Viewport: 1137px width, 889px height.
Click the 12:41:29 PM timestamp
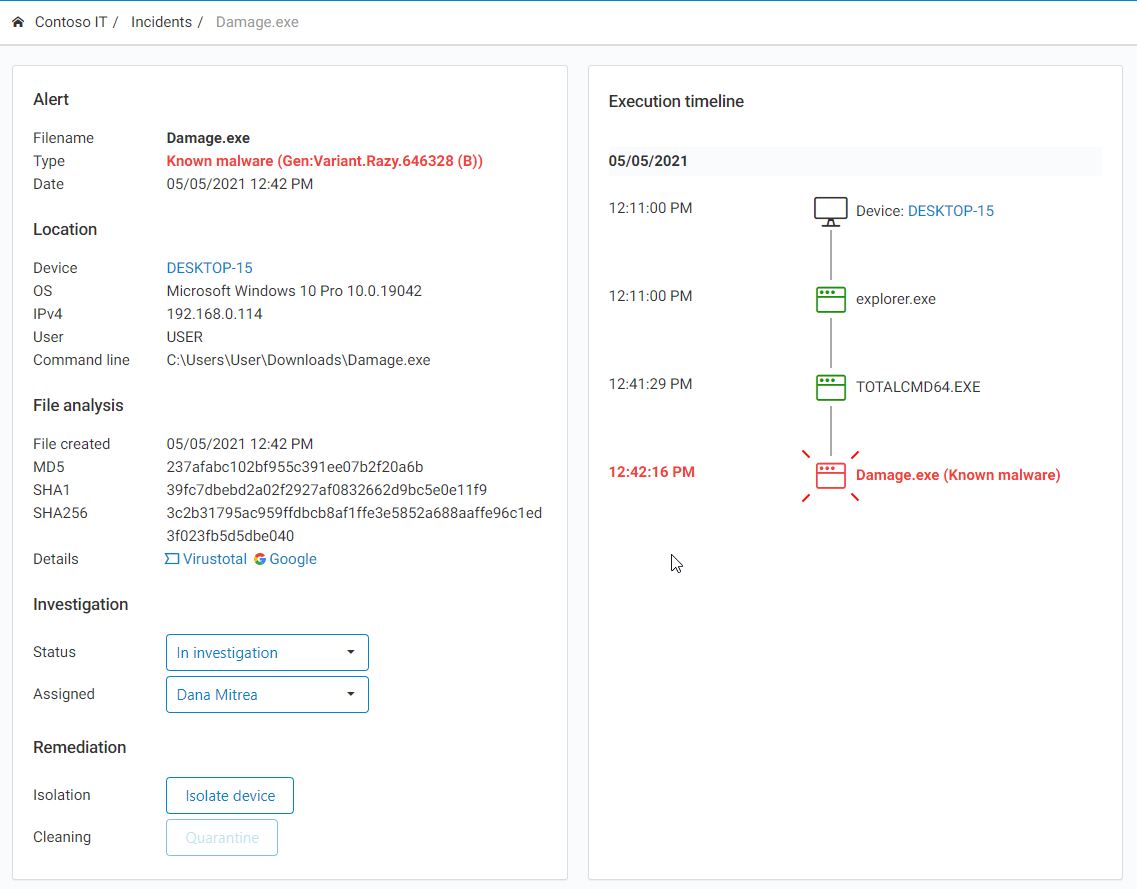click(x=650, y=384)
